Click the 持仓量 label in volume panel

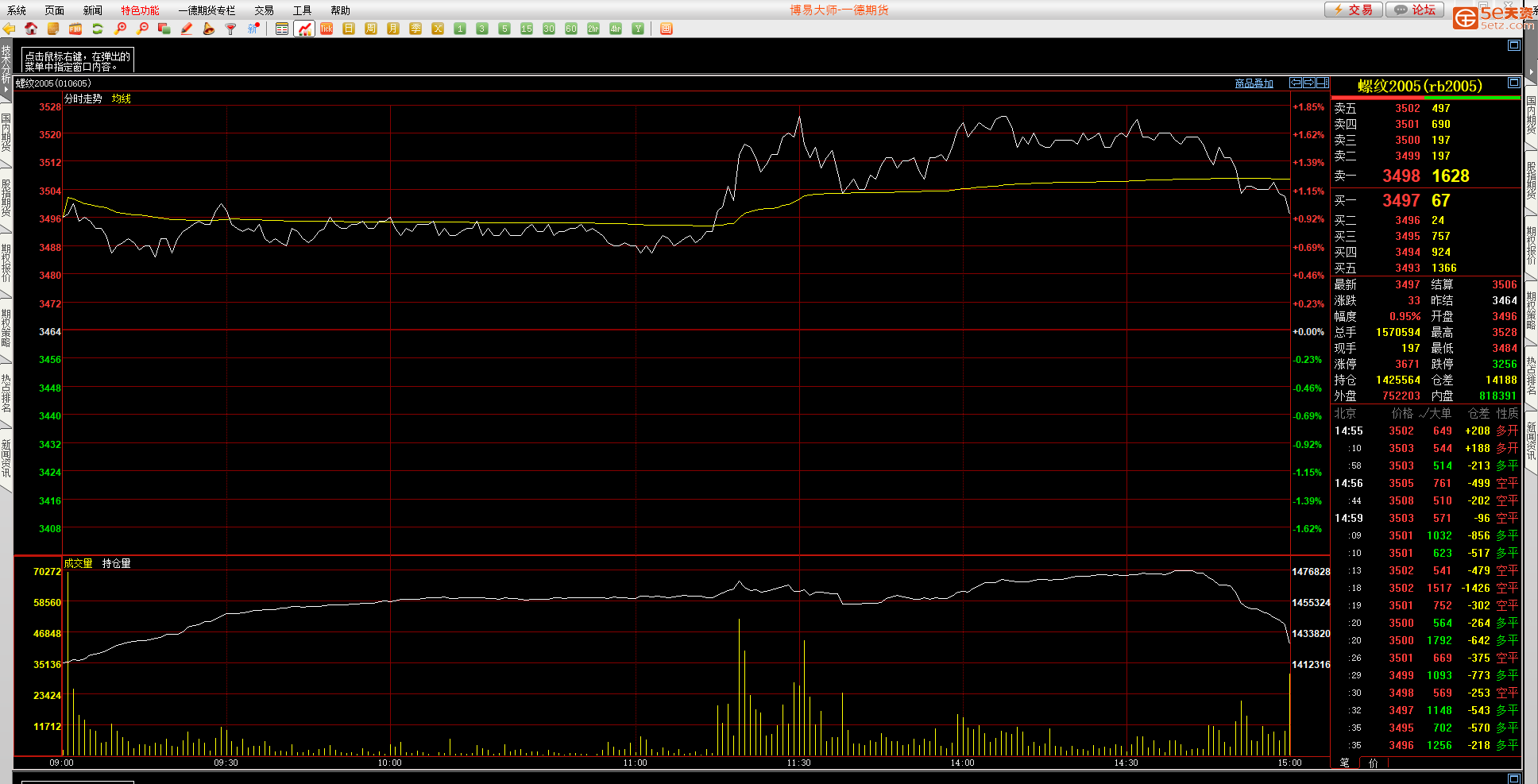tap(116, 563)
